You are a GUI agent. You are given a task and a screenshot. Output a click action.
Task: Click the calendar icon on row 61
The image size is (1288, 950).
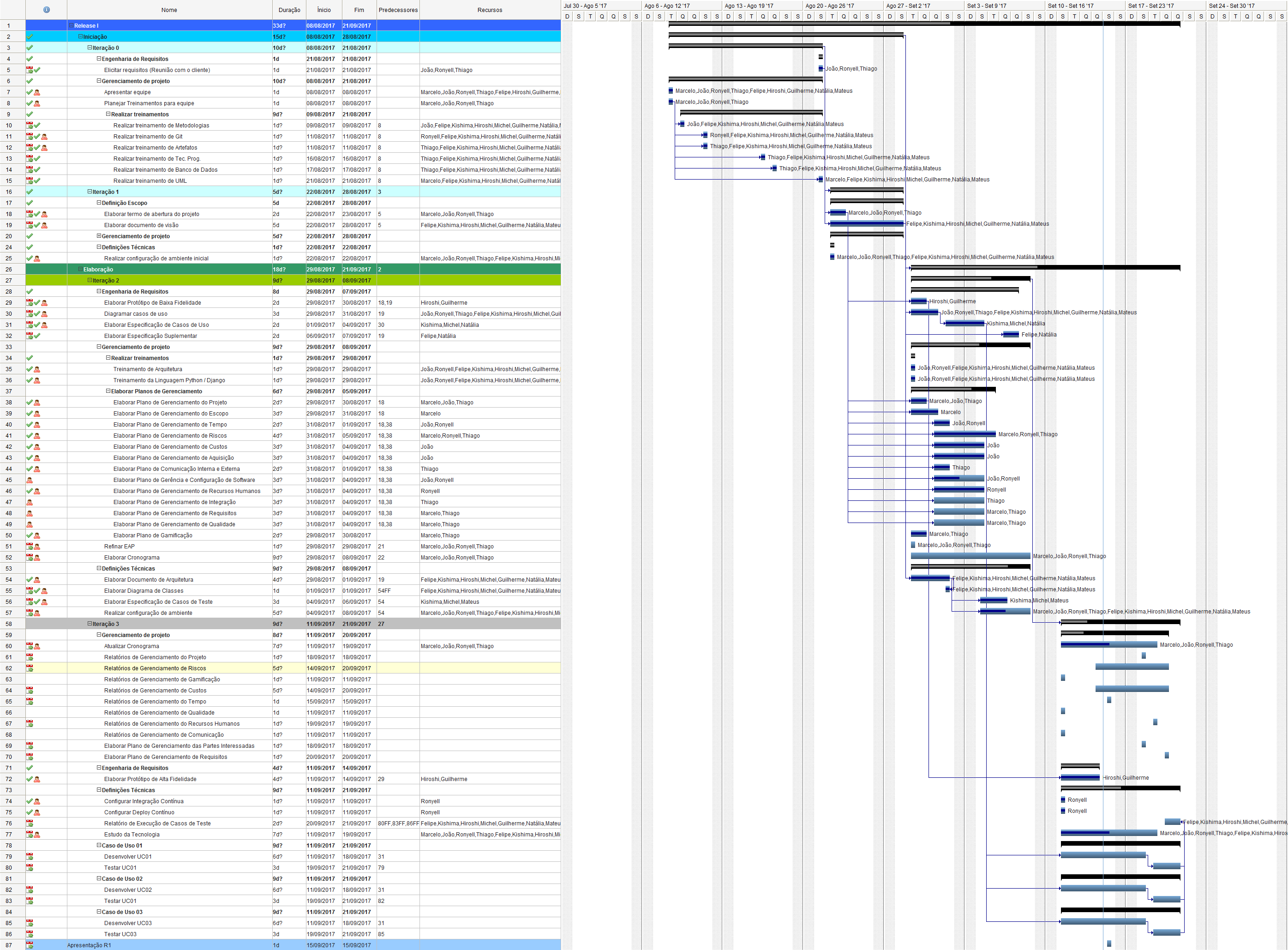click(x=30, y=657)
